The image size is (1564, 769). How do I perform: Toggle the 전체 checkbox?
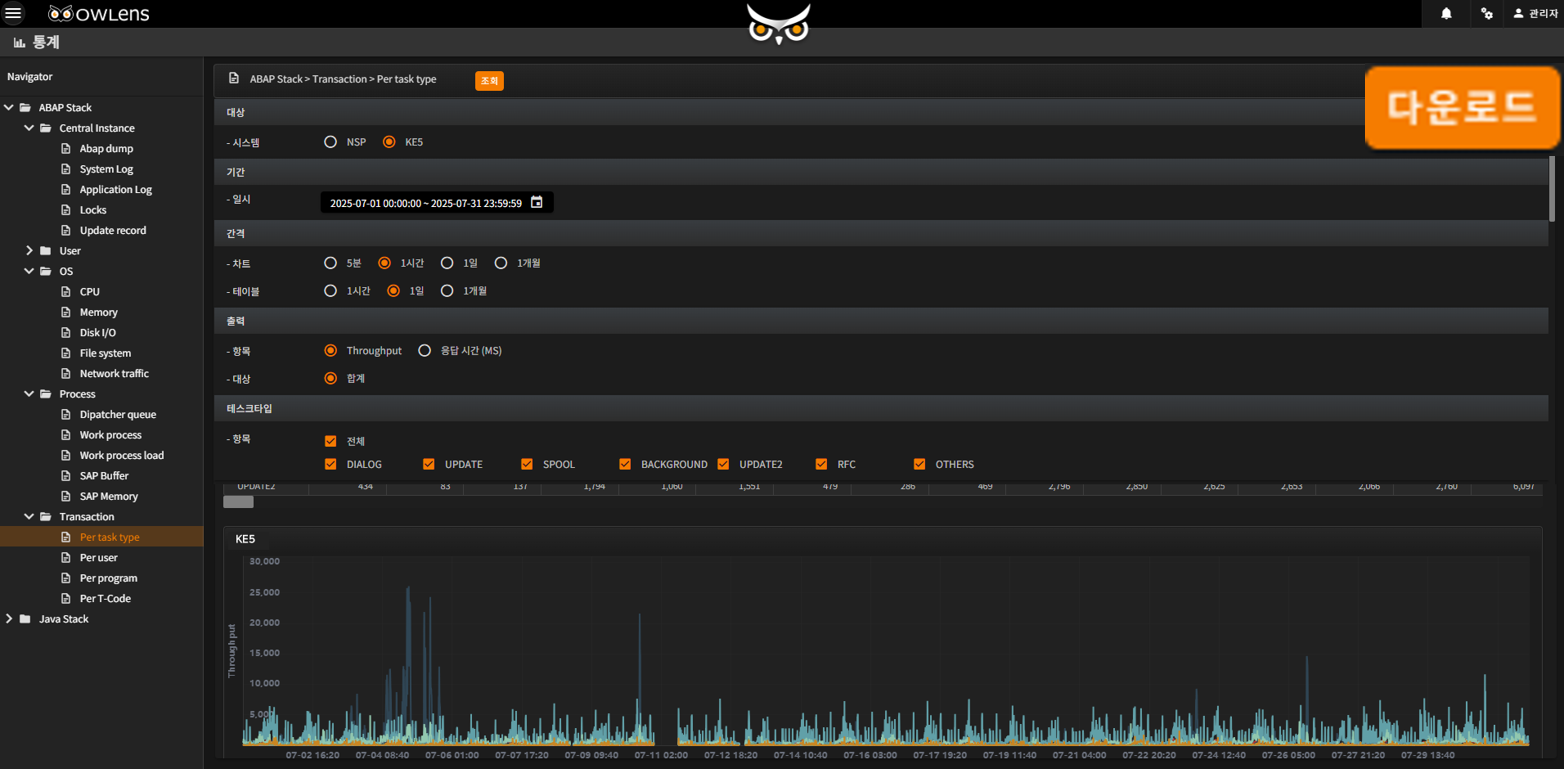click(x=331, y=441)
